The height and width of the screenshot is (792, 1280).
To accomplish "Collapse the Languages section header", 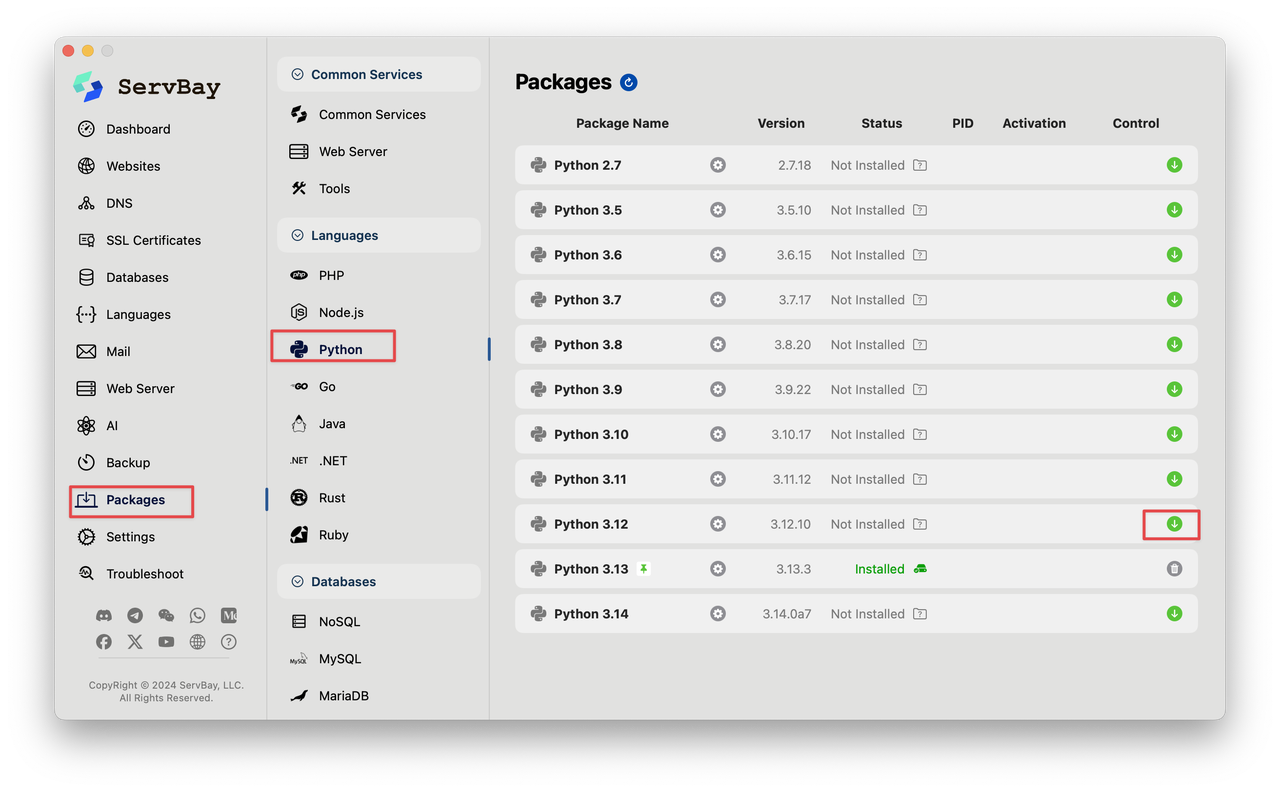I will click(379, 235).
